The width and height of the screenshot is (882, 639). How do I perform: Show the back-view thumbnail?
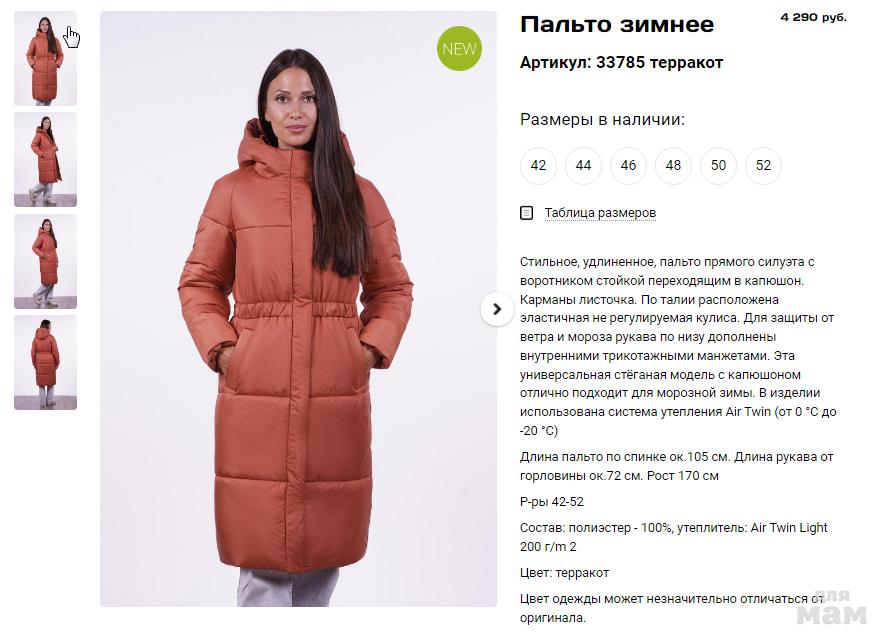pos(46,363)
